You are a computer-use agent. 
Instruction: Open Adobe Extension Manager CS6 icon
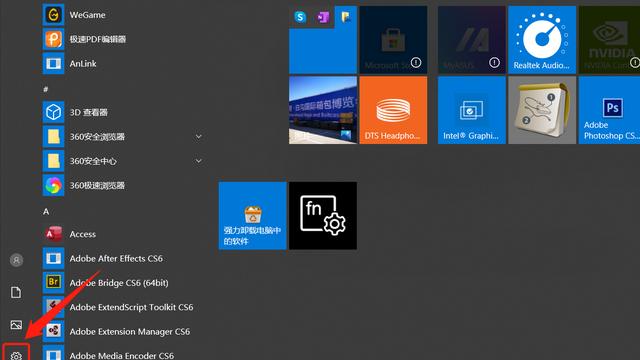click(x=53, y=331)
